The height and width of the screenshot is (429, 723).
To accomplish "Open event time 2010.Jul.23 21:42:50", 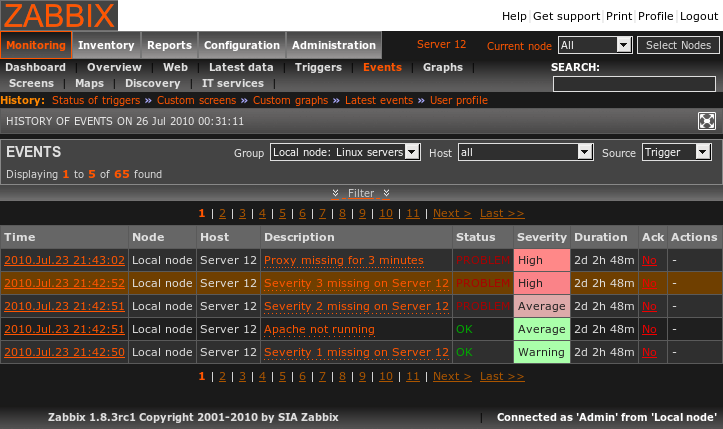I will tap(65, 352).
